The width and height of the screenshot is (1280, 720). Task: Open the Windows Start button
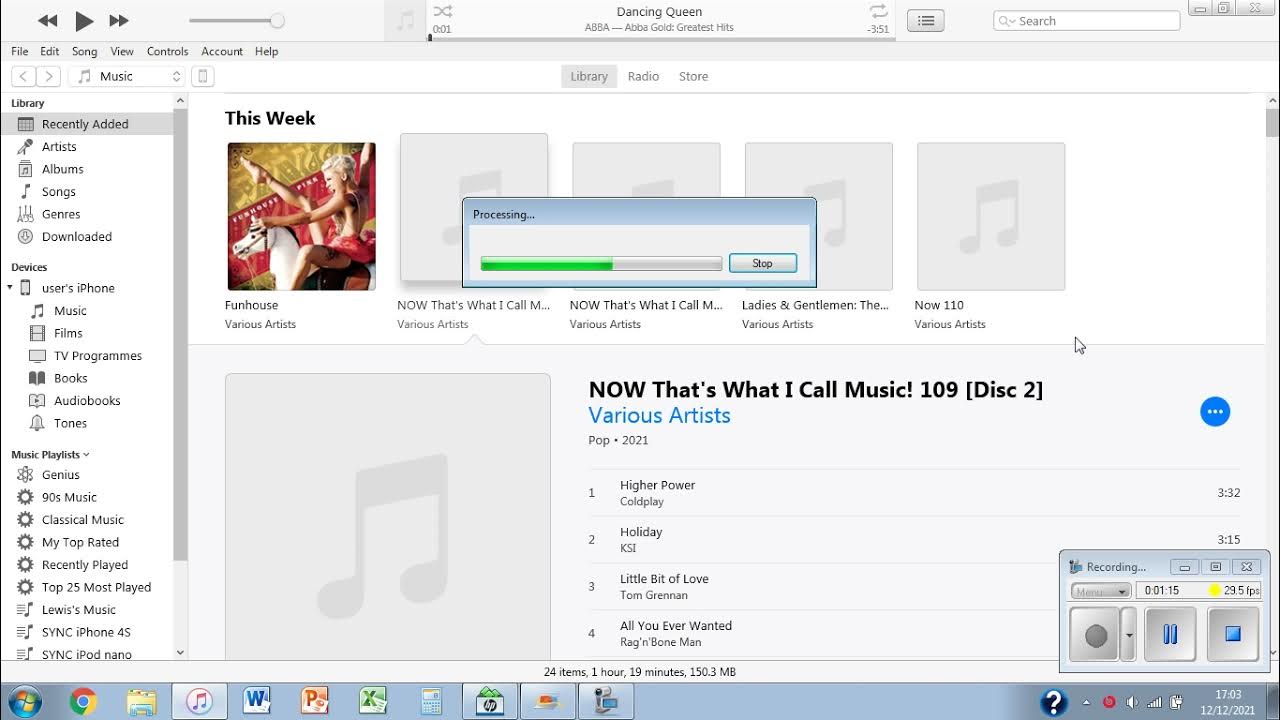26,701
